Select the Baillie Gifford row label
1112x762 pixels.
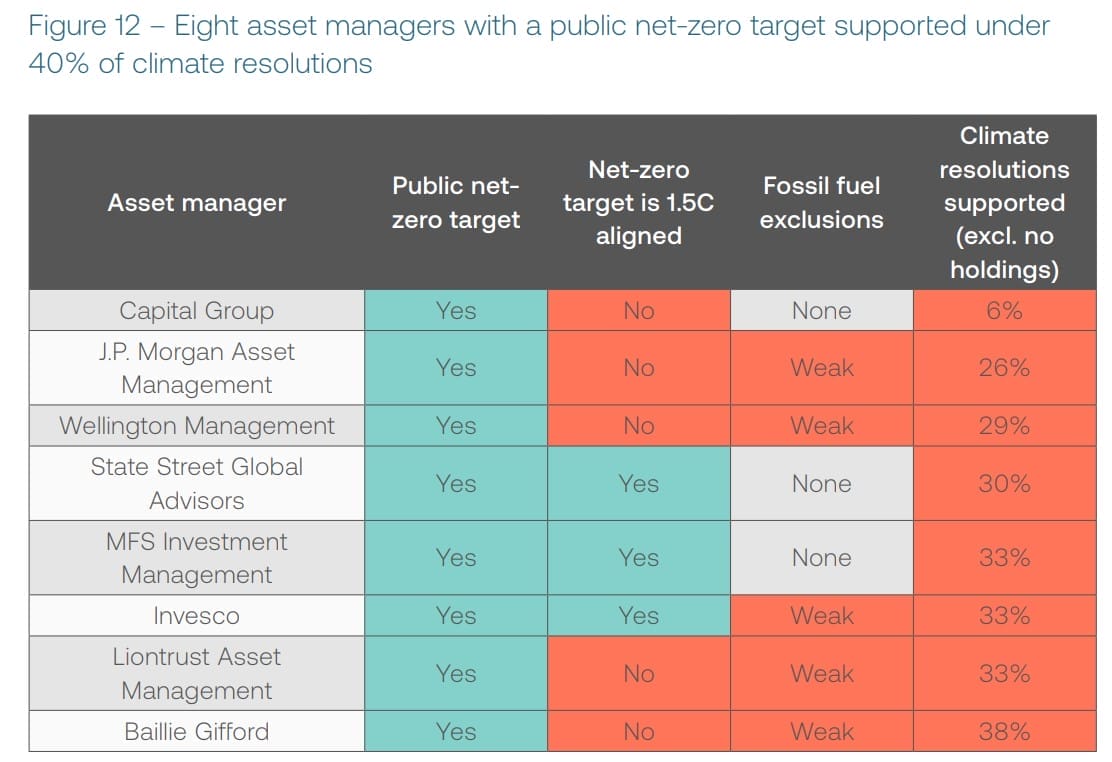pyautogui.click(x=197, y=731)
